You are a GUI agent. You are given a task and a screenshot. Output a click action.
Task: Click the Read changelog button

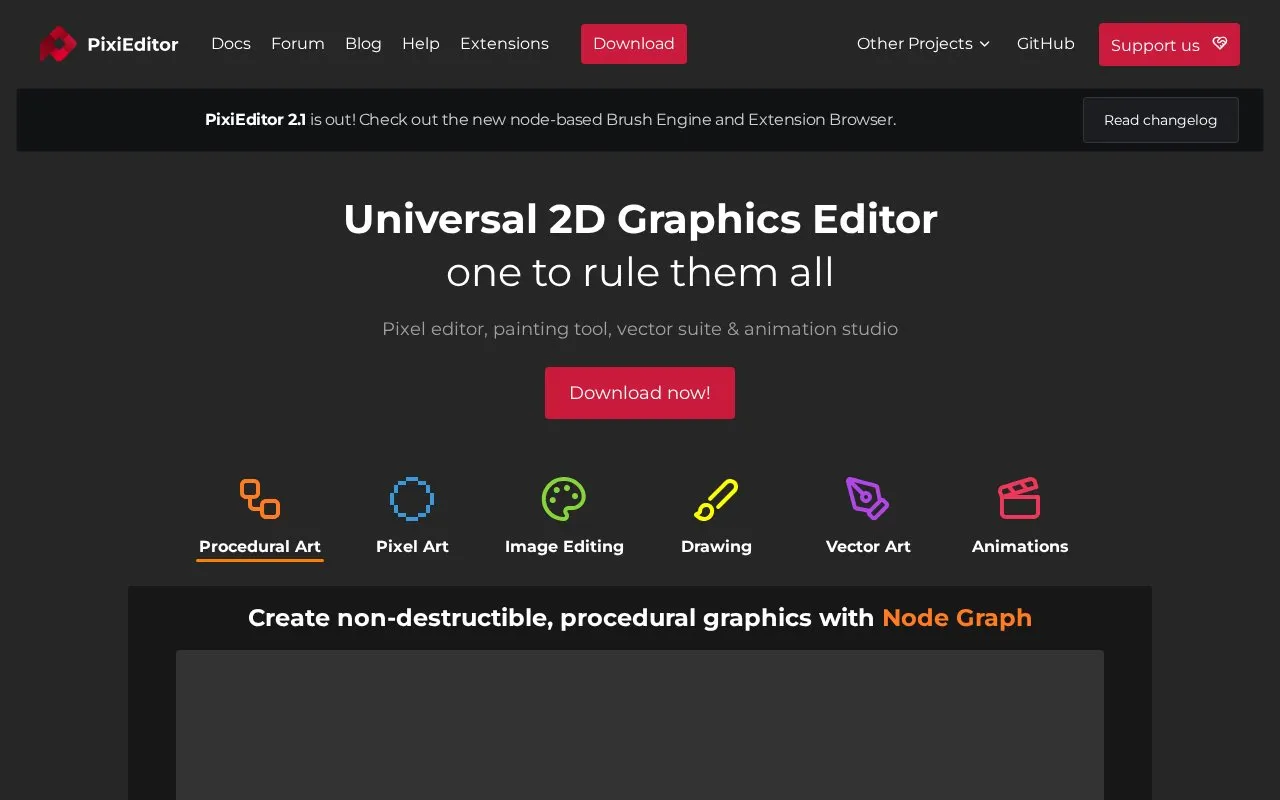pos(1160,120)
